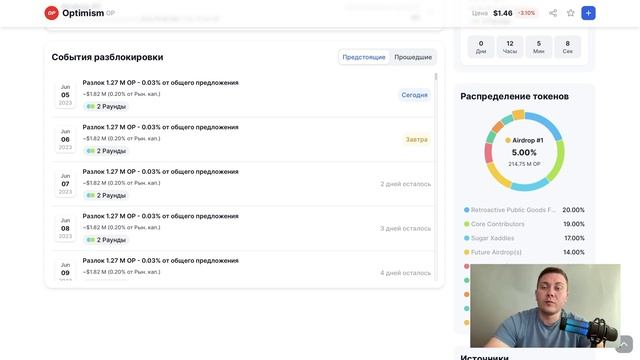Open 2 Раунды tag on Jun 05 row

pyautogui.click(x=106, y=107)
